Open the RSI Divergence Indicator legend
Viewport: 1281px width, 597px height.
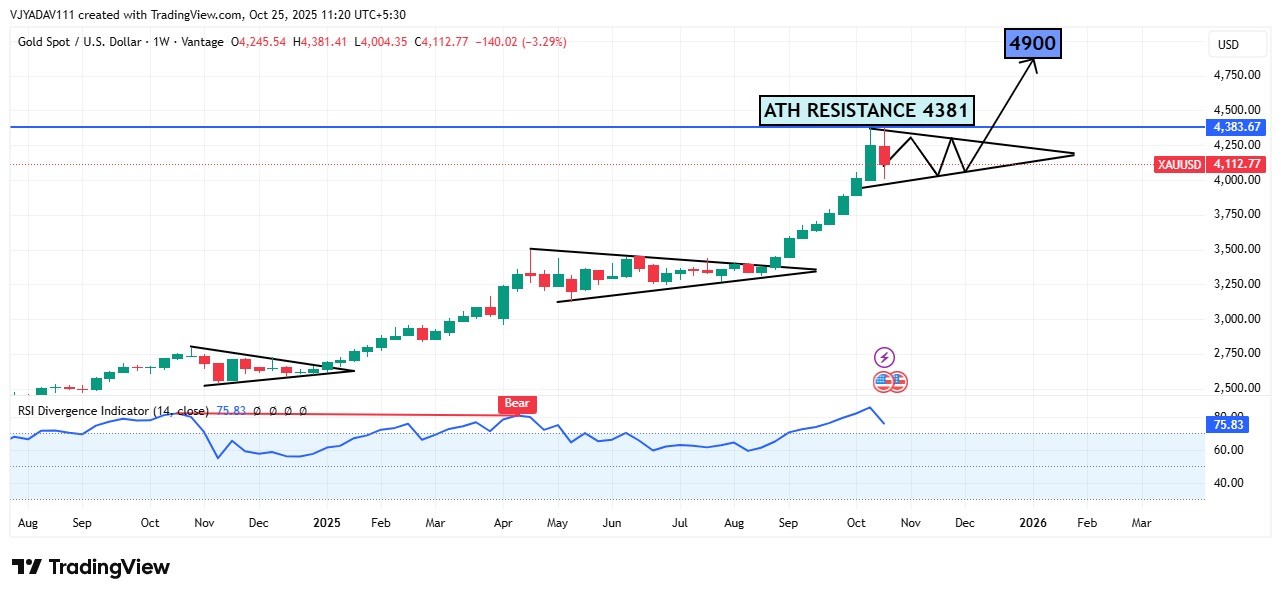point(110,411)
